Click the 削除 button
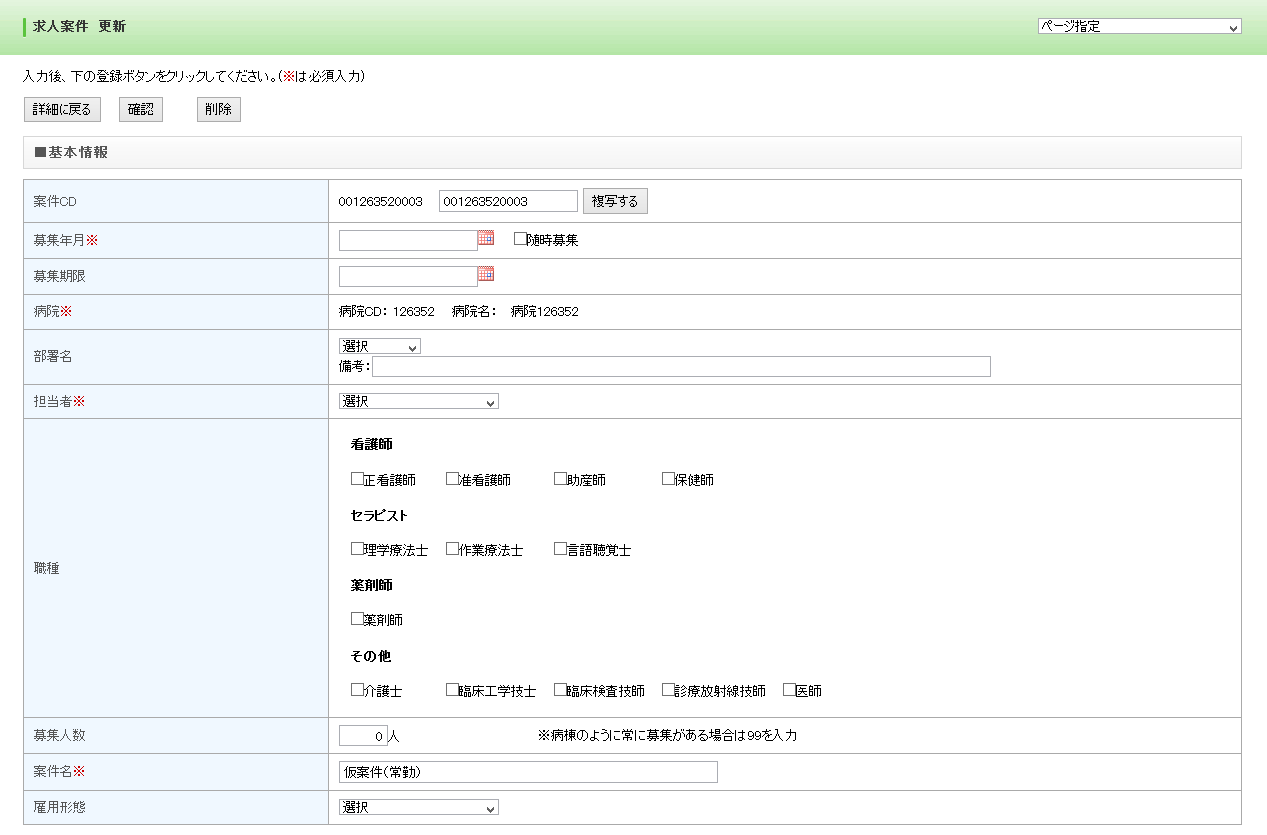The image size is (1267, 835). pyautogui.click(x=219, y=110)
